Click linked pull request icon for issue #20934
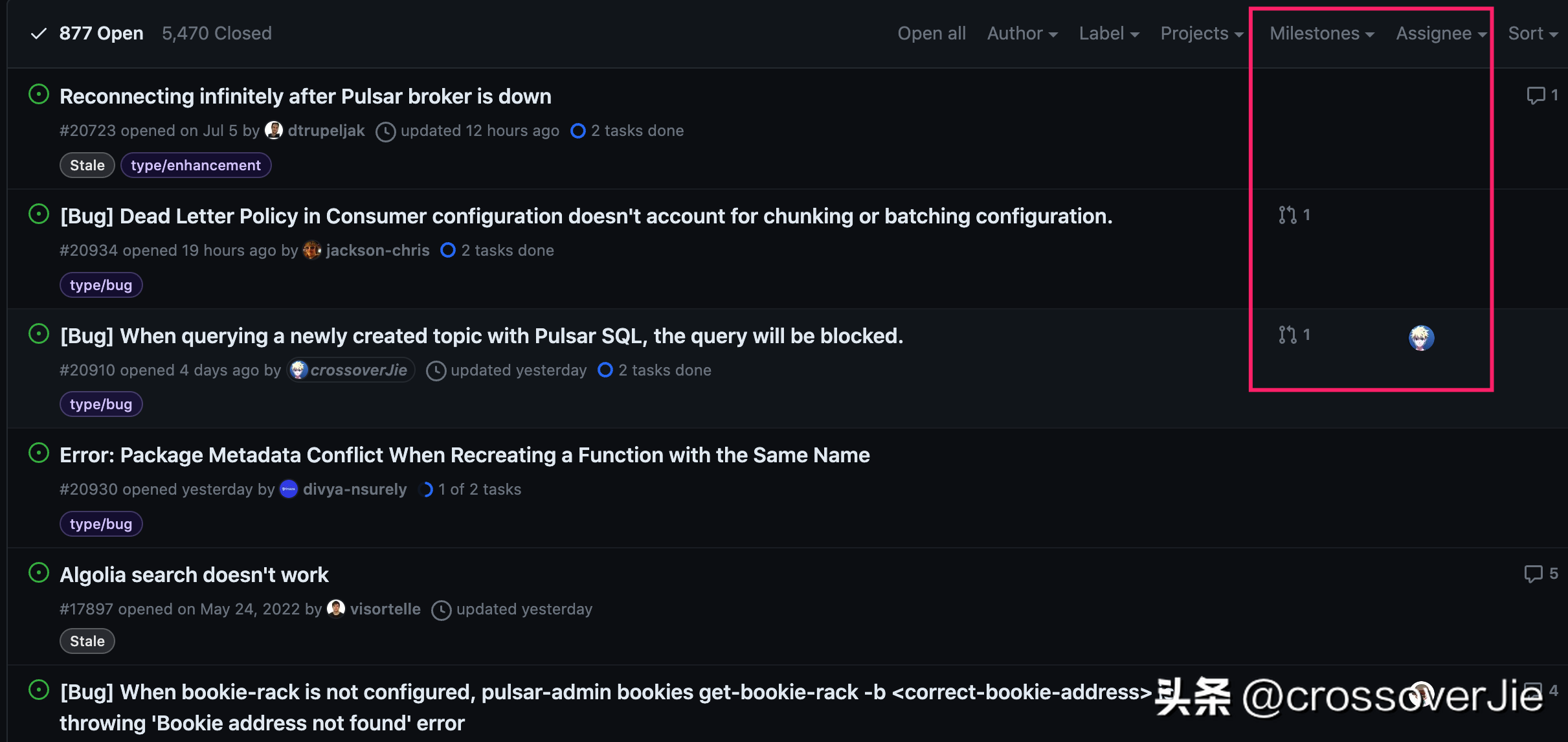 pos(1294,215)
